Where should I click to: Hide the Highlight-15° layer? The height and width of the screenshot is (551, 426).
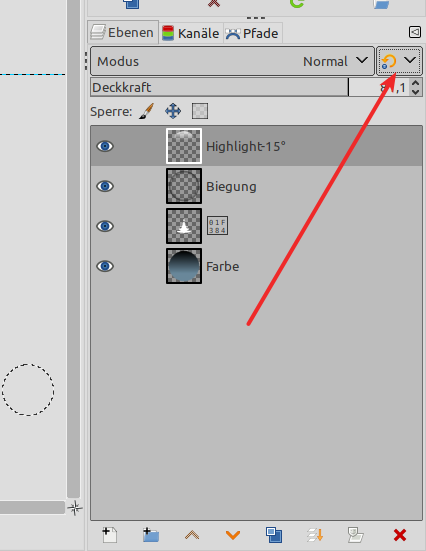105,146
